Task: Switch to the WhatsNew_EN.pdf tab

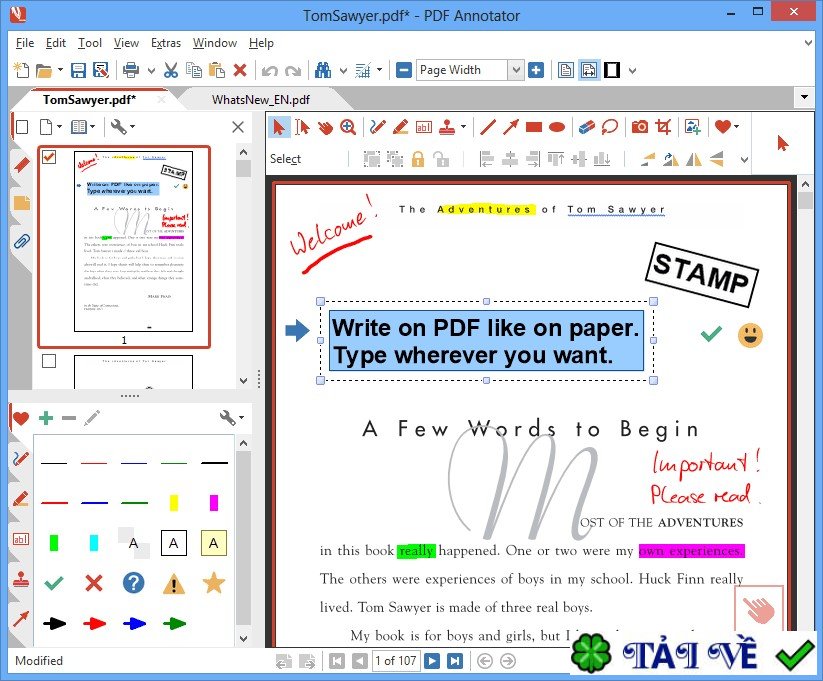Action: [x=261, y=100]
